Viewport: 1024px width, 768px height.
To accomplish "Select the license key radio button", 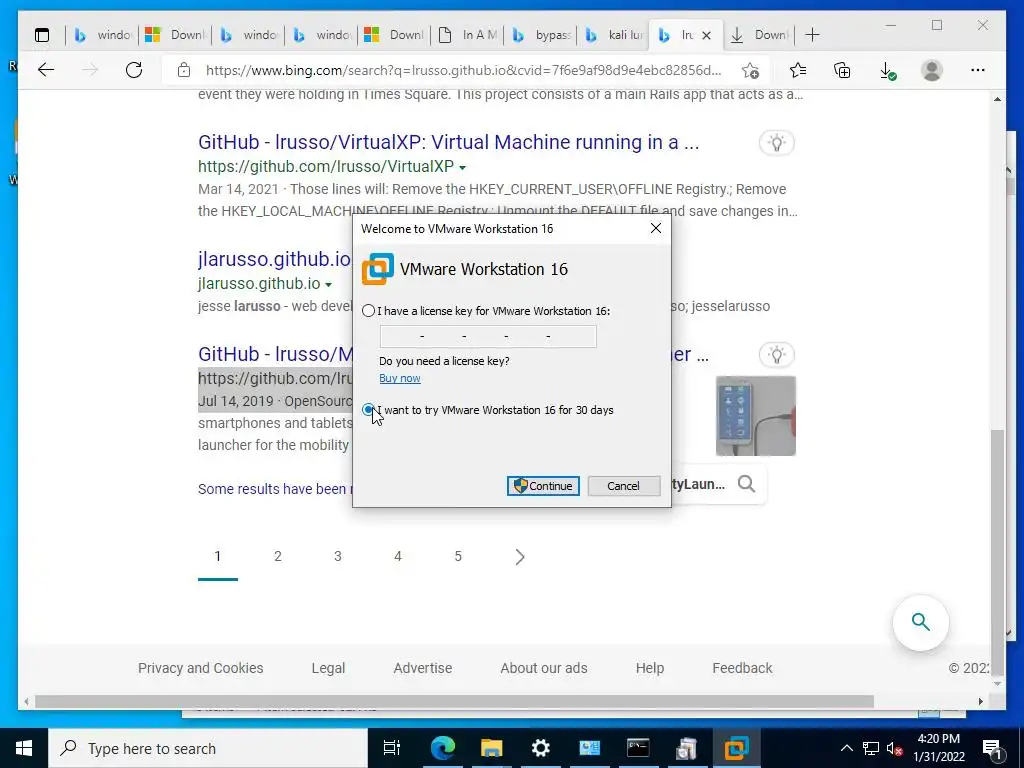I will click(368, 311).
